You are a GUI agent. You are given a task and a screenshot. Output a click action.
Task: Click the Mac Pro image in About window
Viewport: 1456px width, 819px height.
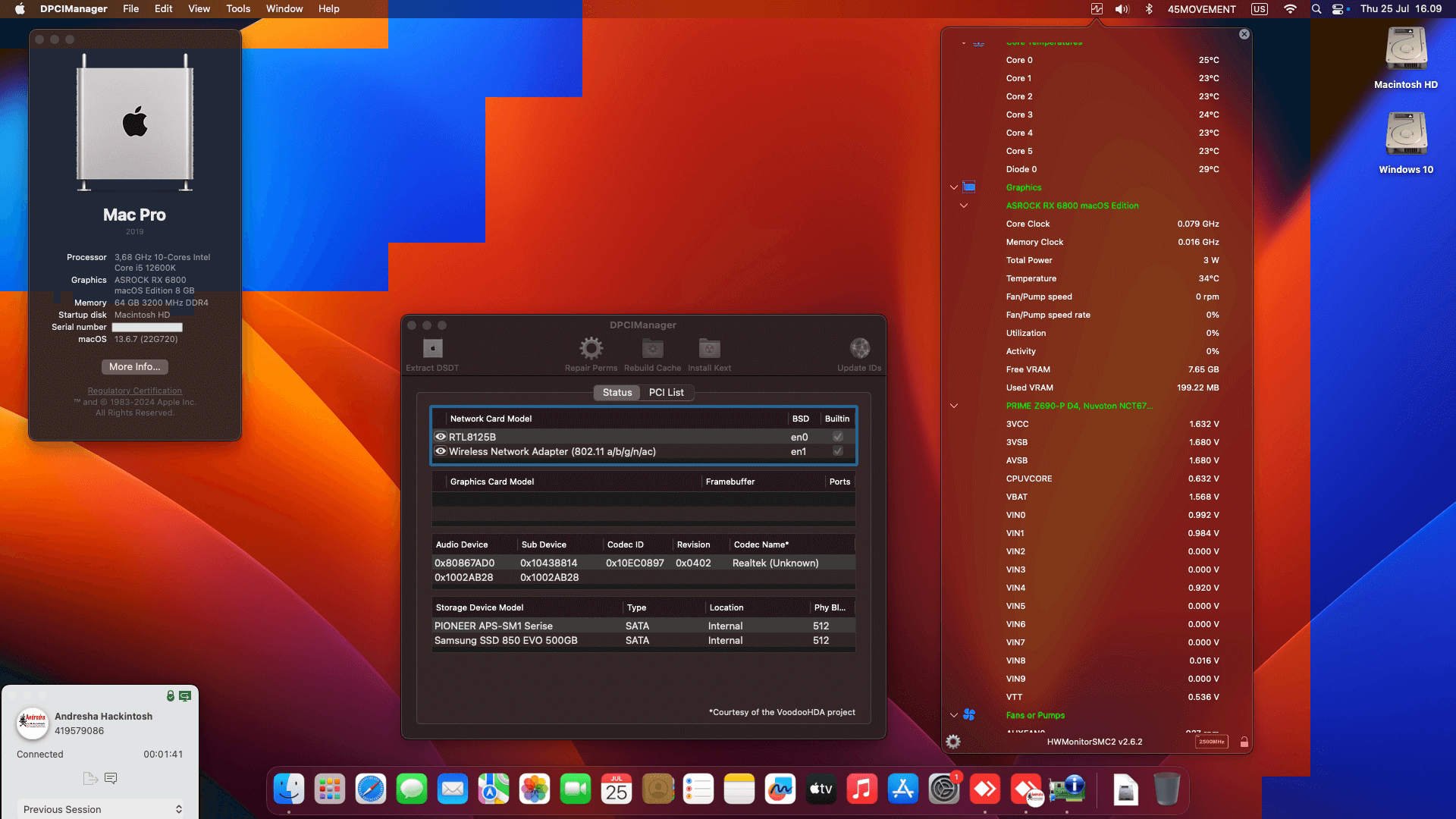point(135,122)
